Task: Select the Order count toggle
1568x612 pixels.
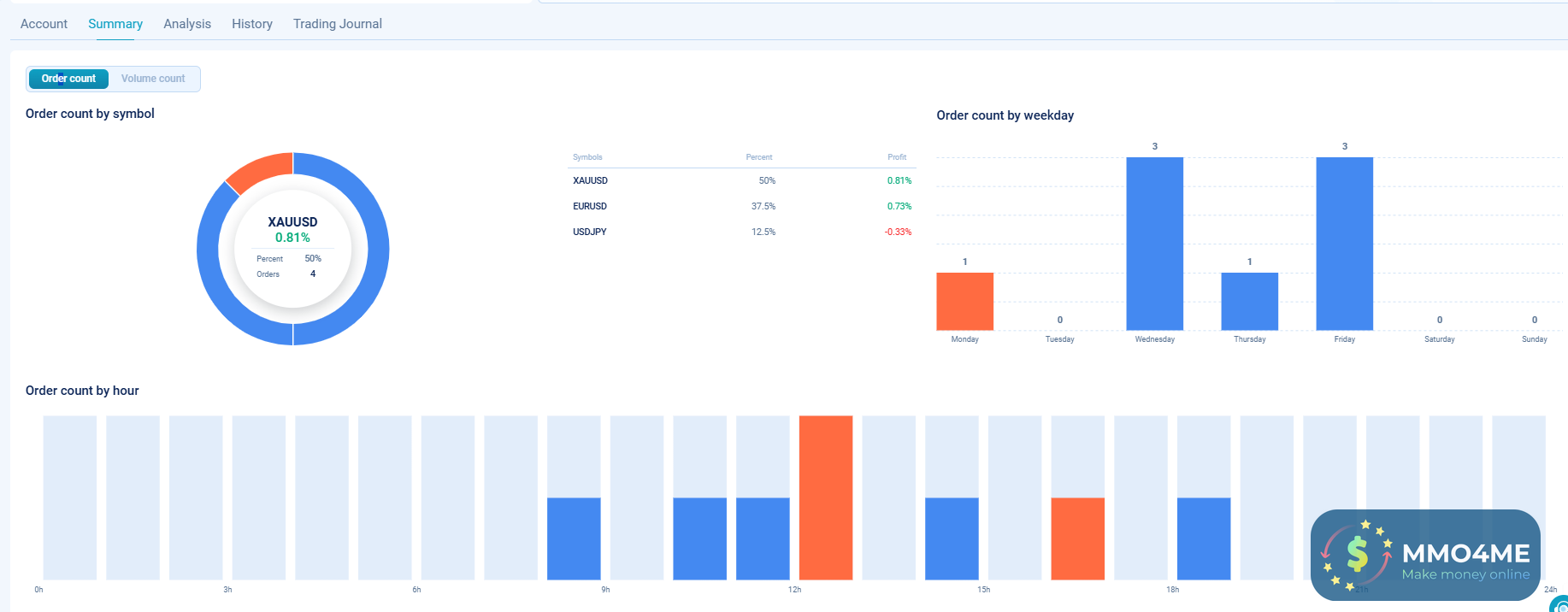Action: tap(68, 79)
